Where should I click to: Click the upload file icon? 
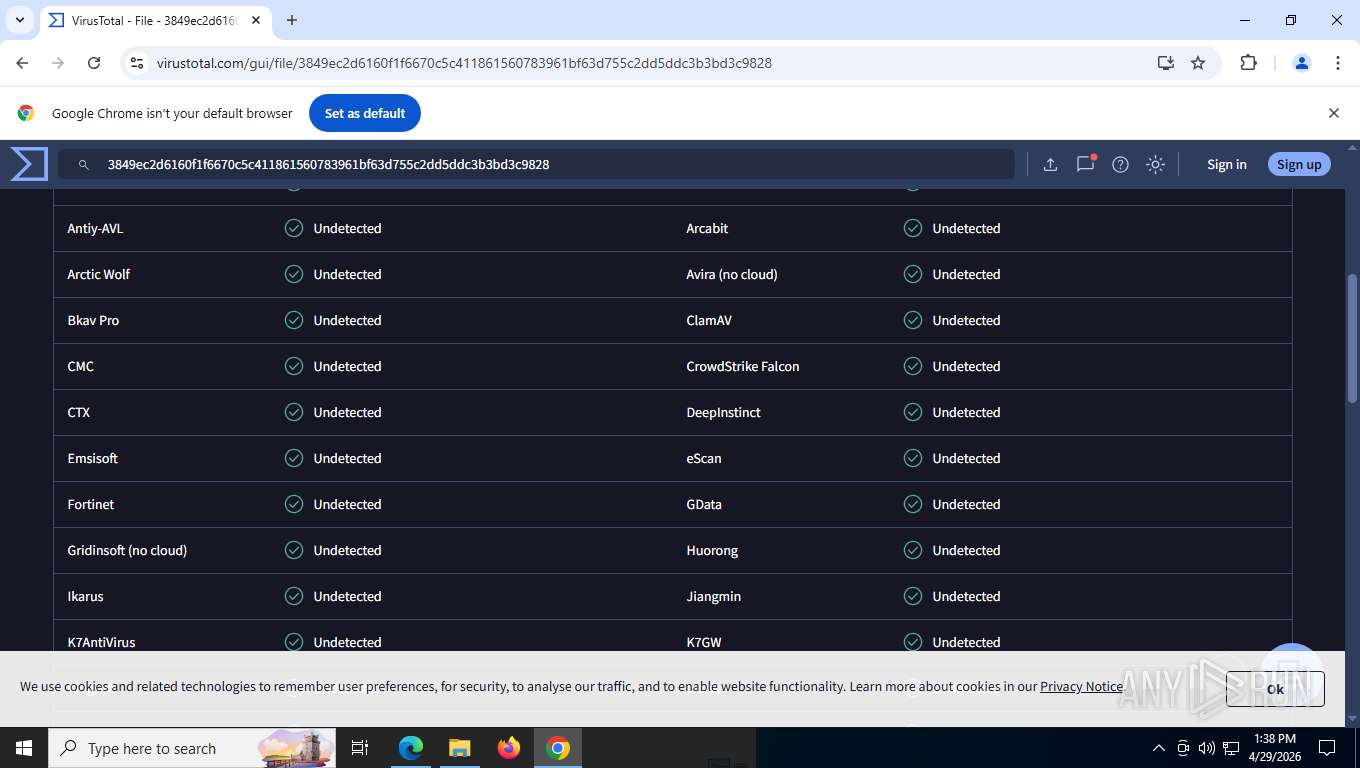click(1050, 164)
